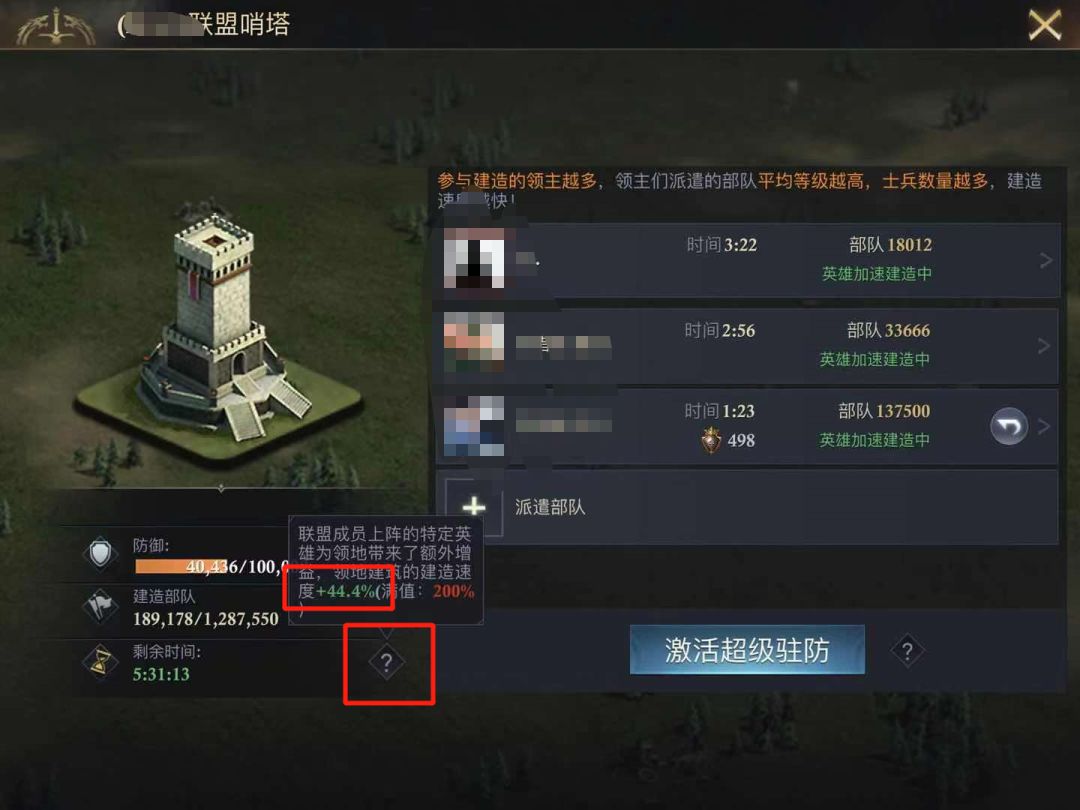Open second player's avatar thumbnail
The height and width of the screenshot is (810, 1080).
click(474, 343)
